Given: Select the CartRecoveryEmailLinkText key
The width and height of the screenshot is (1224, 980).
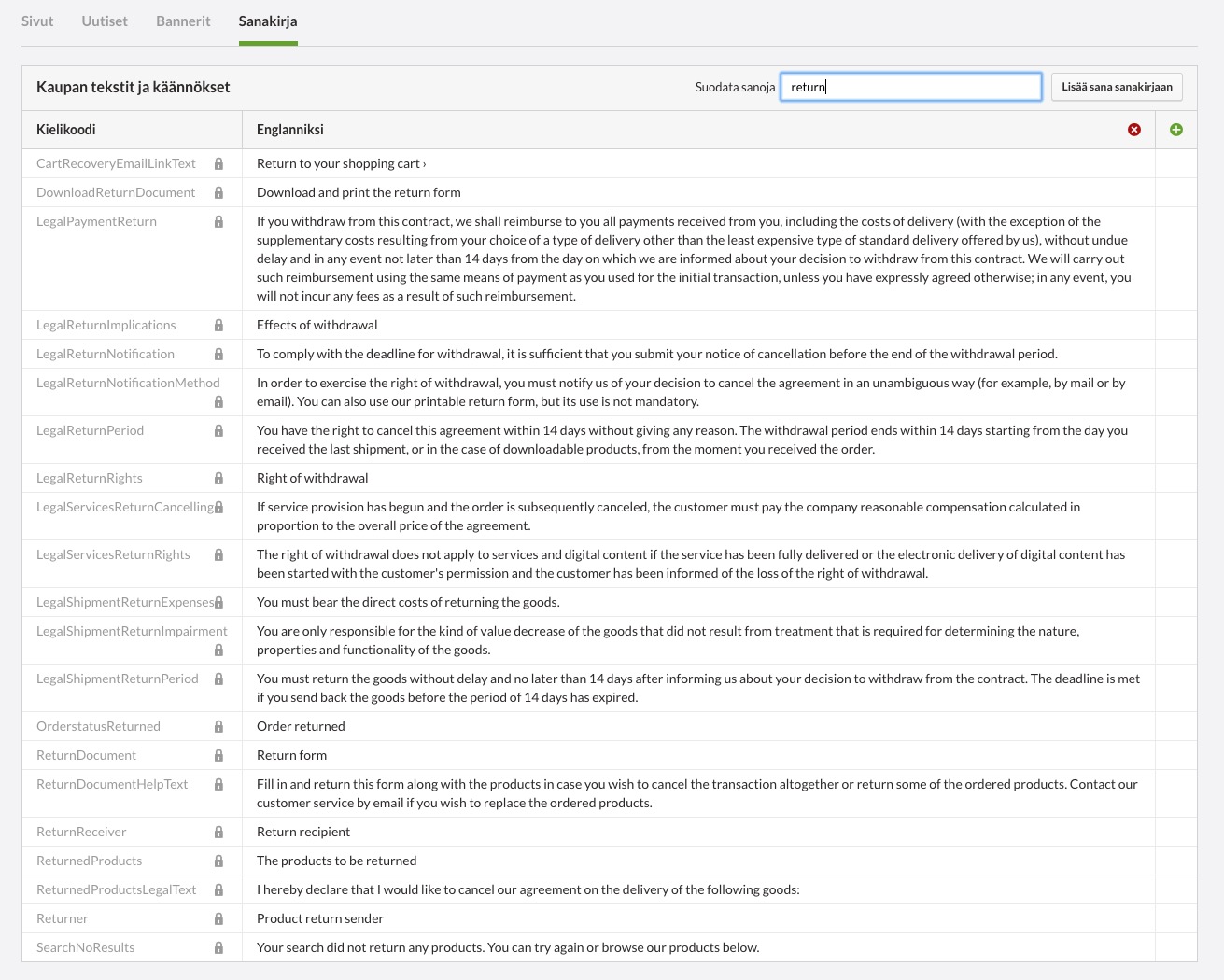Looking at the screenshot, I should (x=116, y=163).
